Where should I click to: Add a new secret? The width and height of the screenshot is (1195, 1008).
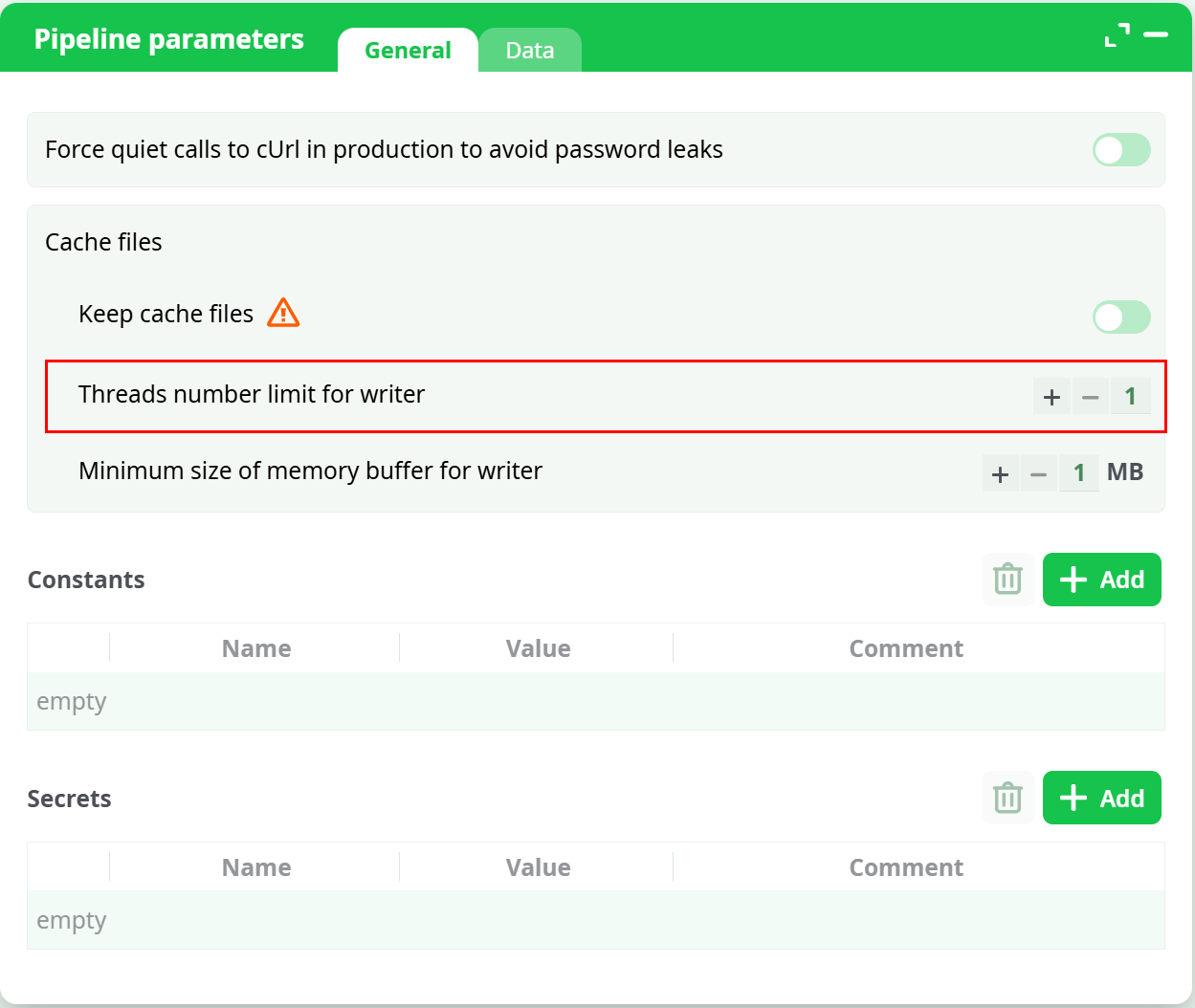1101,799
